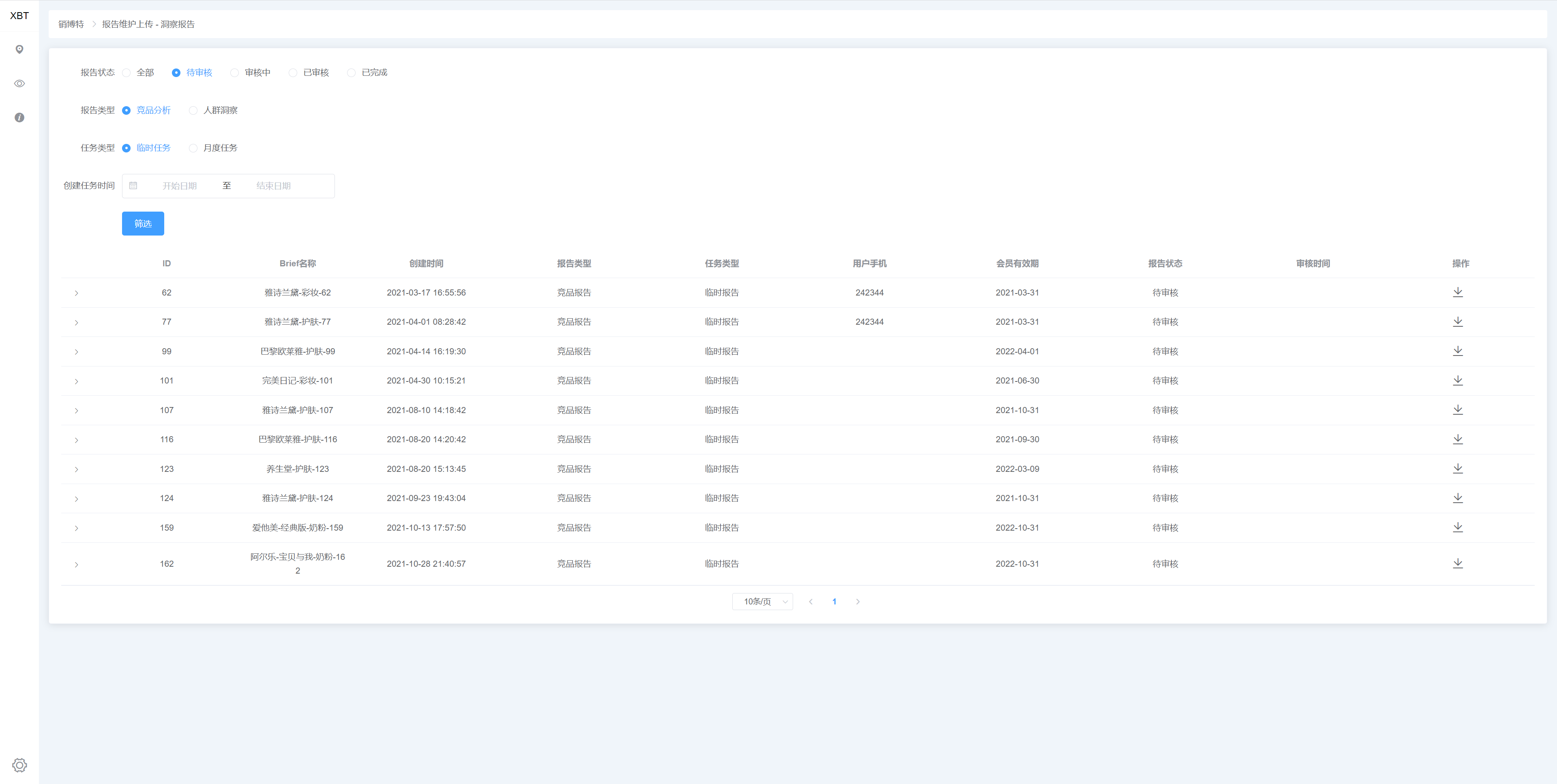Download report for ID 99
The height and width of the screenshot is (784, 1557).
pos(1457,351)
